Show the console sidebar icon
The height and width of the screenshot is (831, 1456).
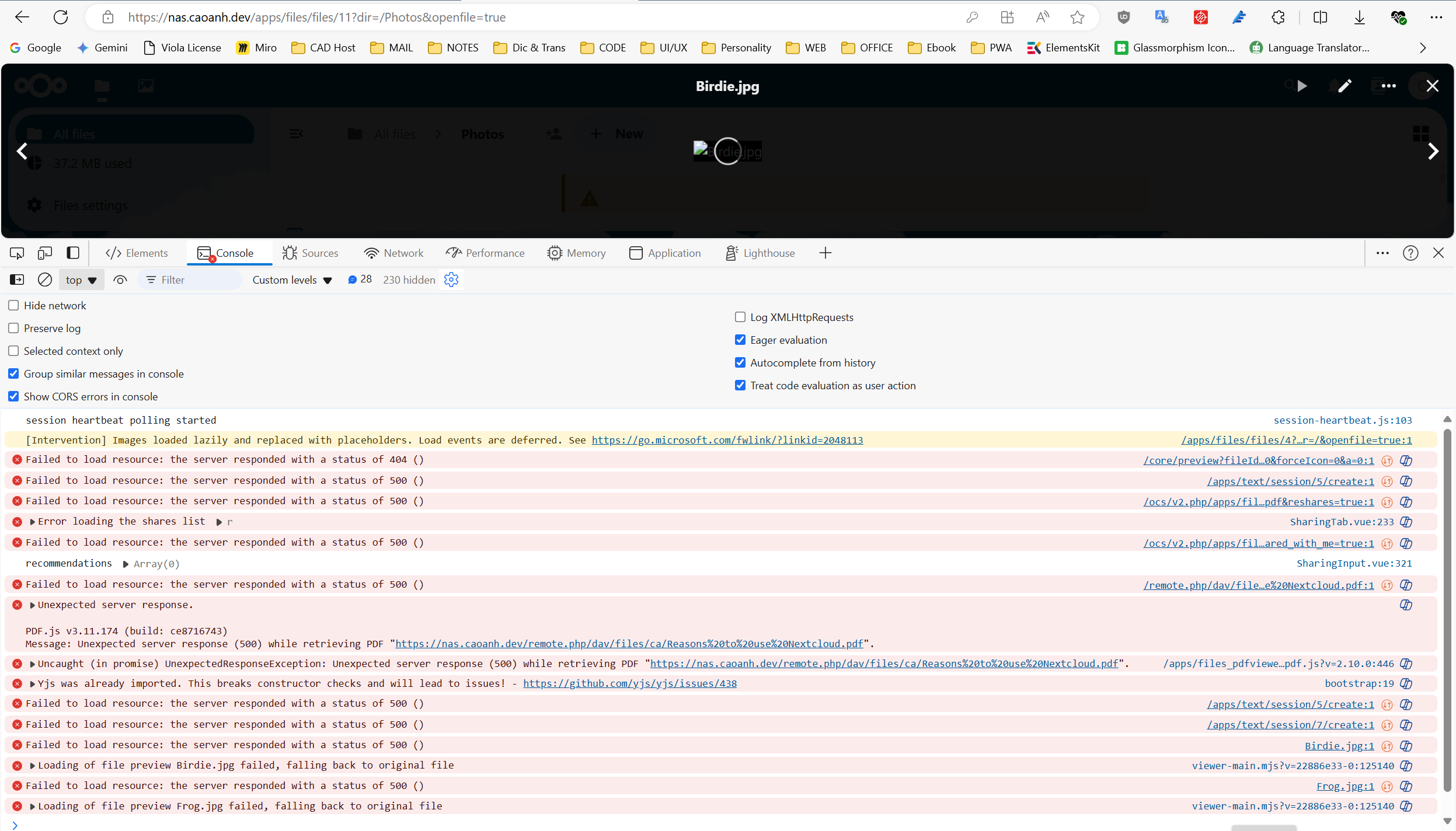click(17, 280)
